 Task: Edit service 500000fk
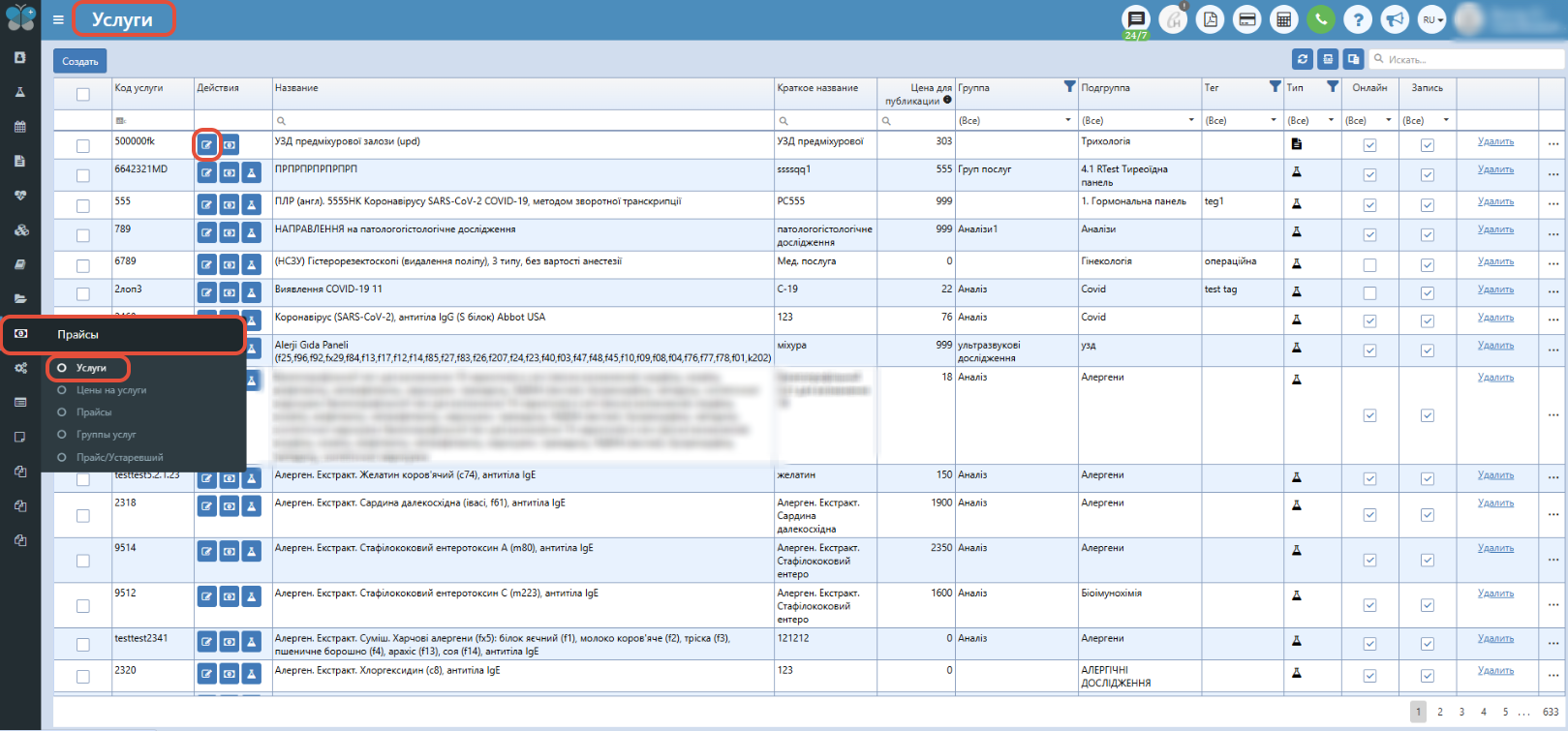coord(207,145)
